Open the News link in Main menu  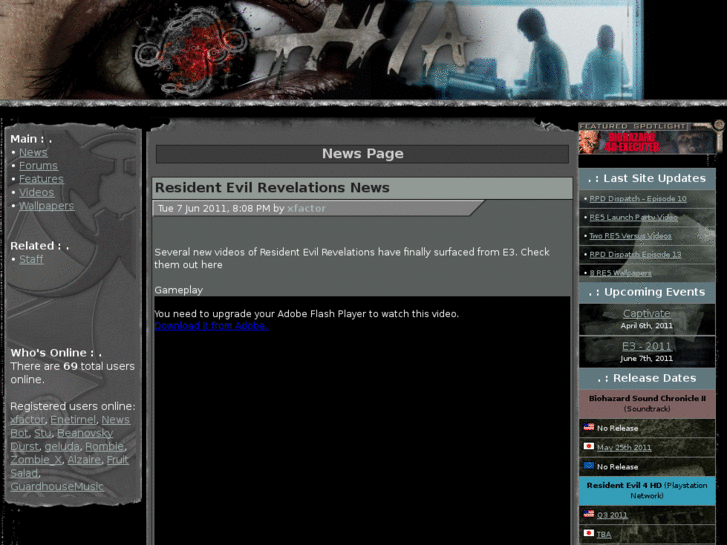click(33, 152)
